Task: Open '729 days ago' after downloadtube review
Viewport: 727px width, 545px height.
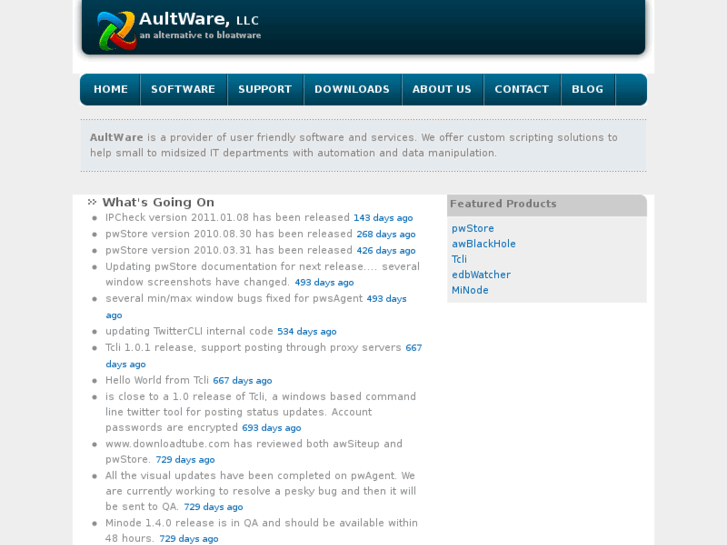Action: [x=185, y=460]
